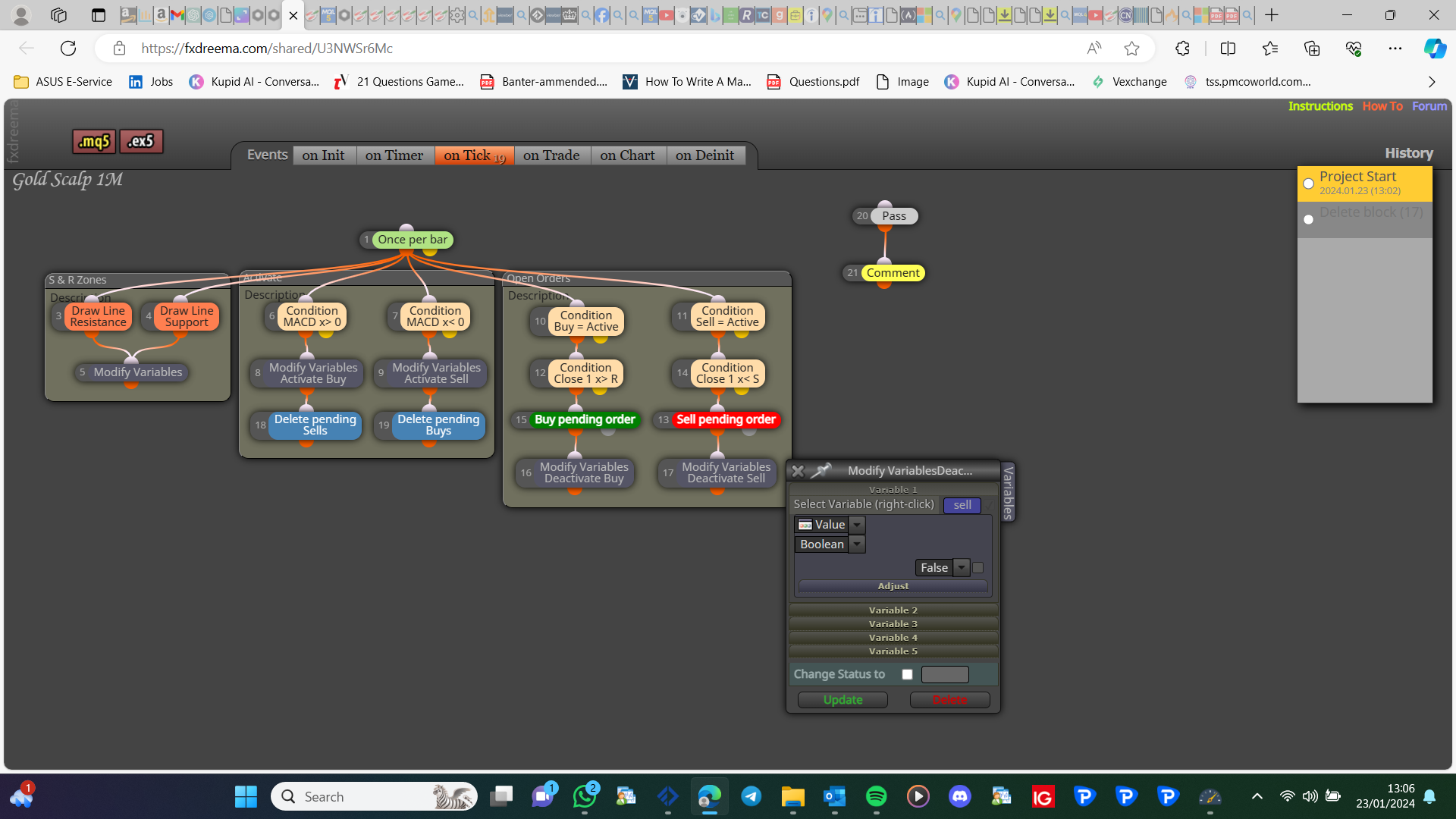Screen dimensions: 1456x819
Task: Open the Boolean type dropdown
Action: pos(857,544)
